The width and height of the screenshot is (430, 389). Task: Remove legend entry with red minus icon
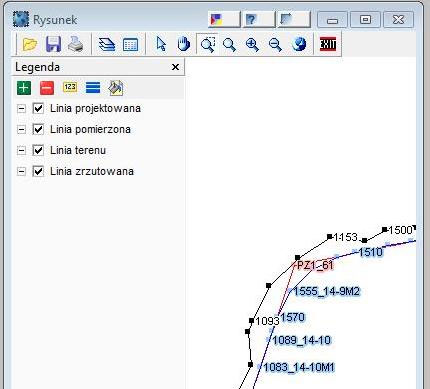[47, 88]
